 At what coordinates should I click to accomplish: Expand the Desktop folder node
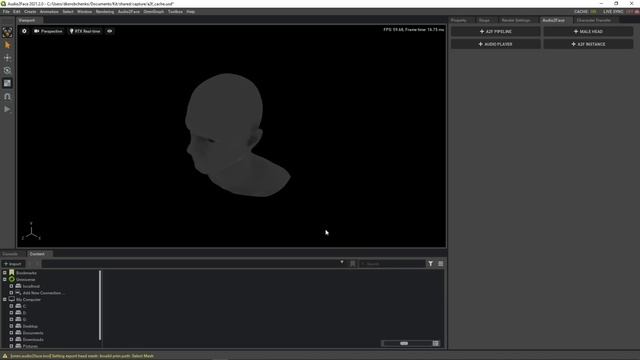[11, 326]
